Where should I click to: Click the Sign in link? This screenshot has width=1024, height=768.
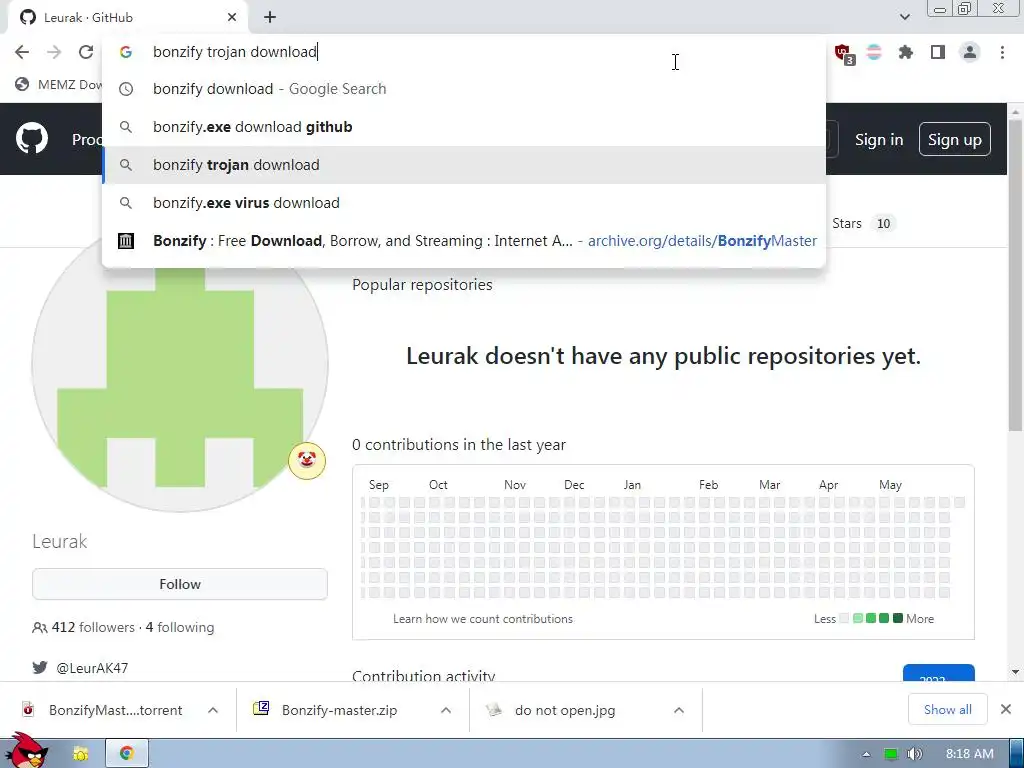click(879, 140)
